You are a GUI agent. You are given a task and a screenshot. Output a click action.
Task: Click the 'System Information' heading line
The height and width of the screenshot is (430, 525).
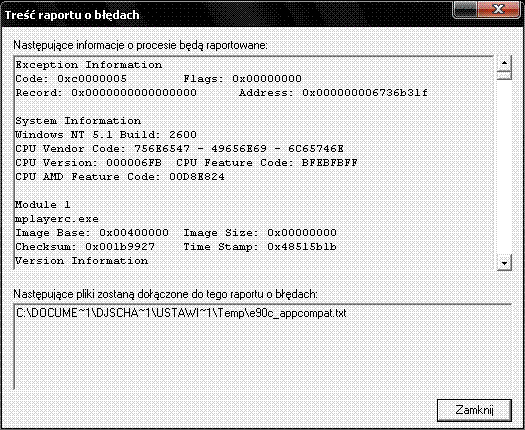click(78, 121)
